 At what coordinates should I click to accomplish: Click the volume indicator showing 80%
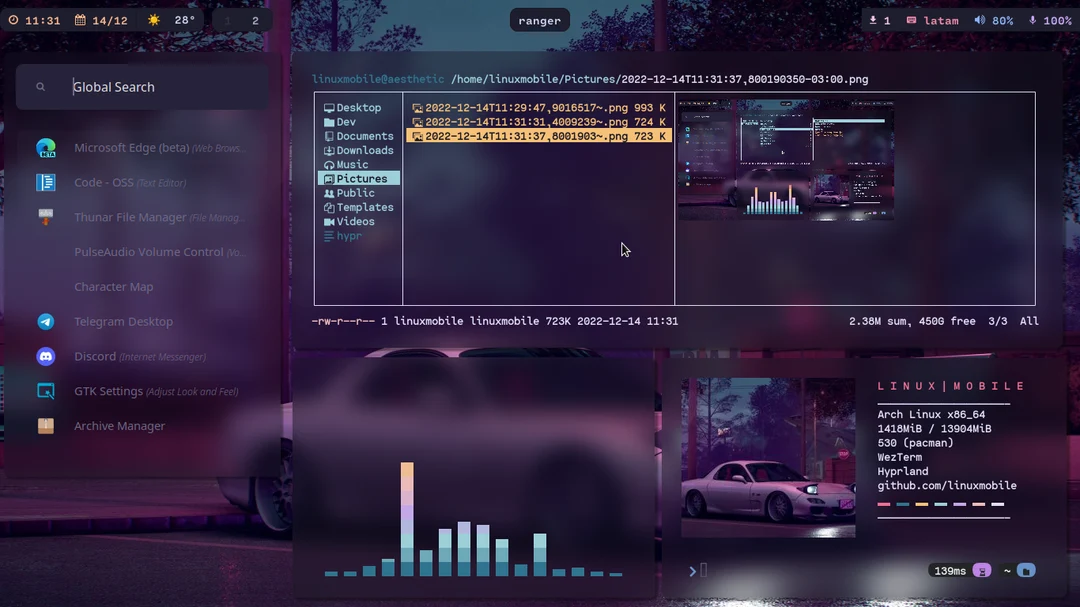coord(993,19)
